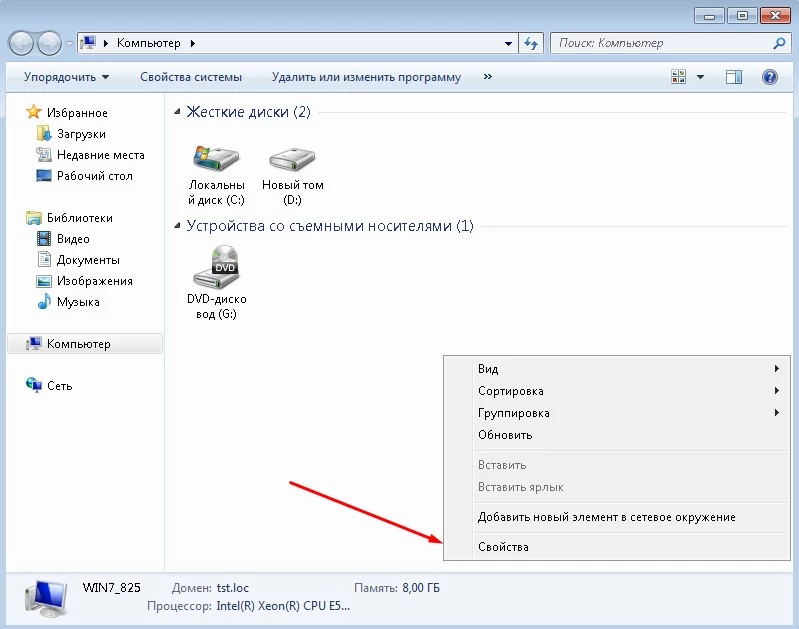The height and width of the screenshot is (629, 799).
Task: Click the Память 8,00 ГБ value
Action: 420,588
